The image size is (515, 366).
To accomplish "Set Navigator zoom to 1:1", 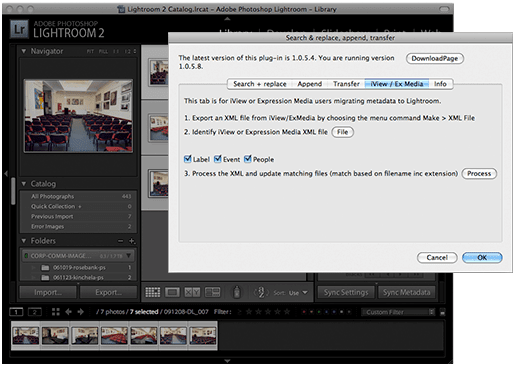I will [116, 51].
